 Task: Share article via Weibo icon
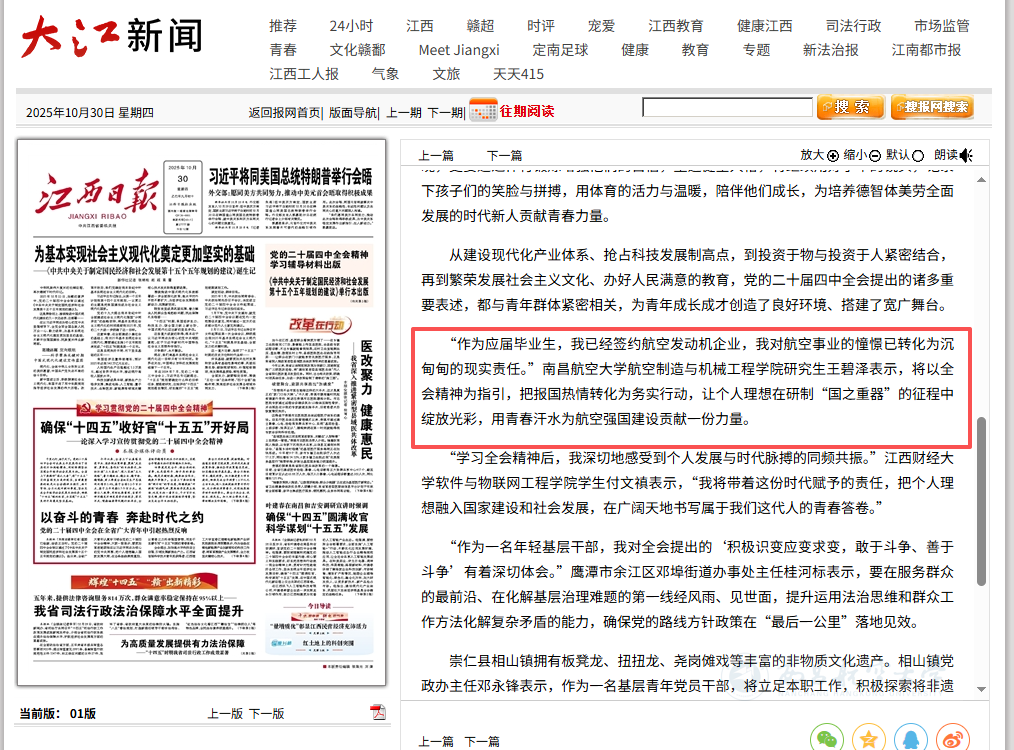pyautogui.click(x=955, y=739)
